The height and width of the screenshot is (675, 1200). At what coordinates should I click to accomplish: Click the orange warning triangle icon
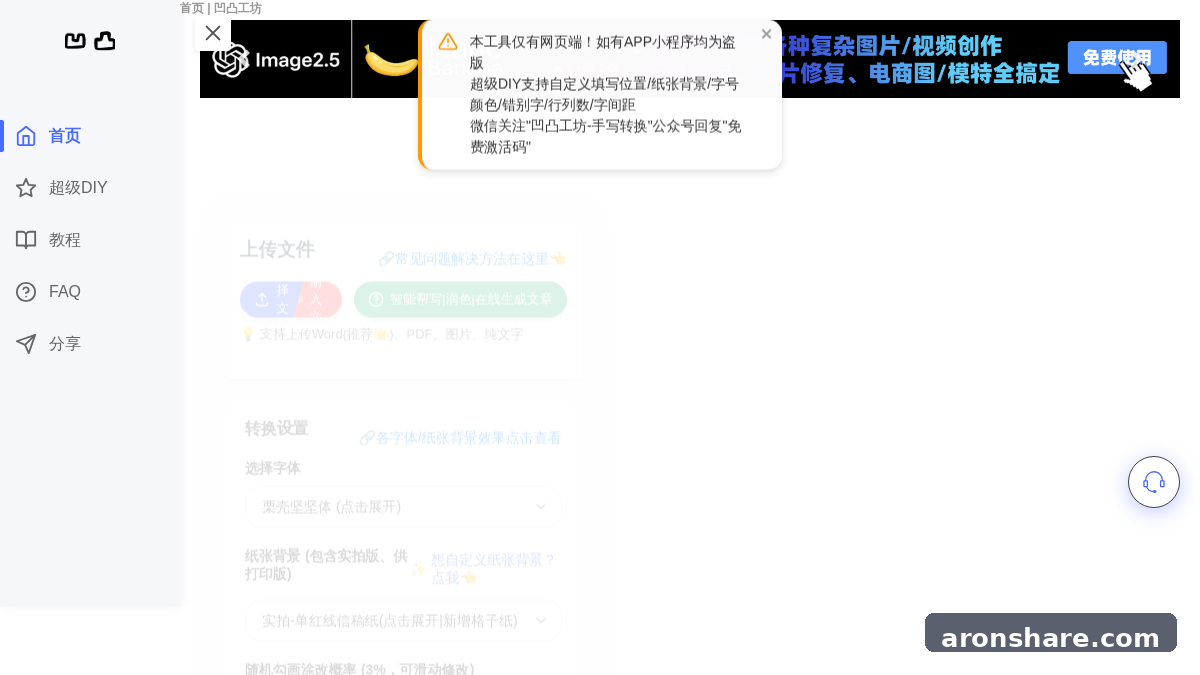(448, 41)
